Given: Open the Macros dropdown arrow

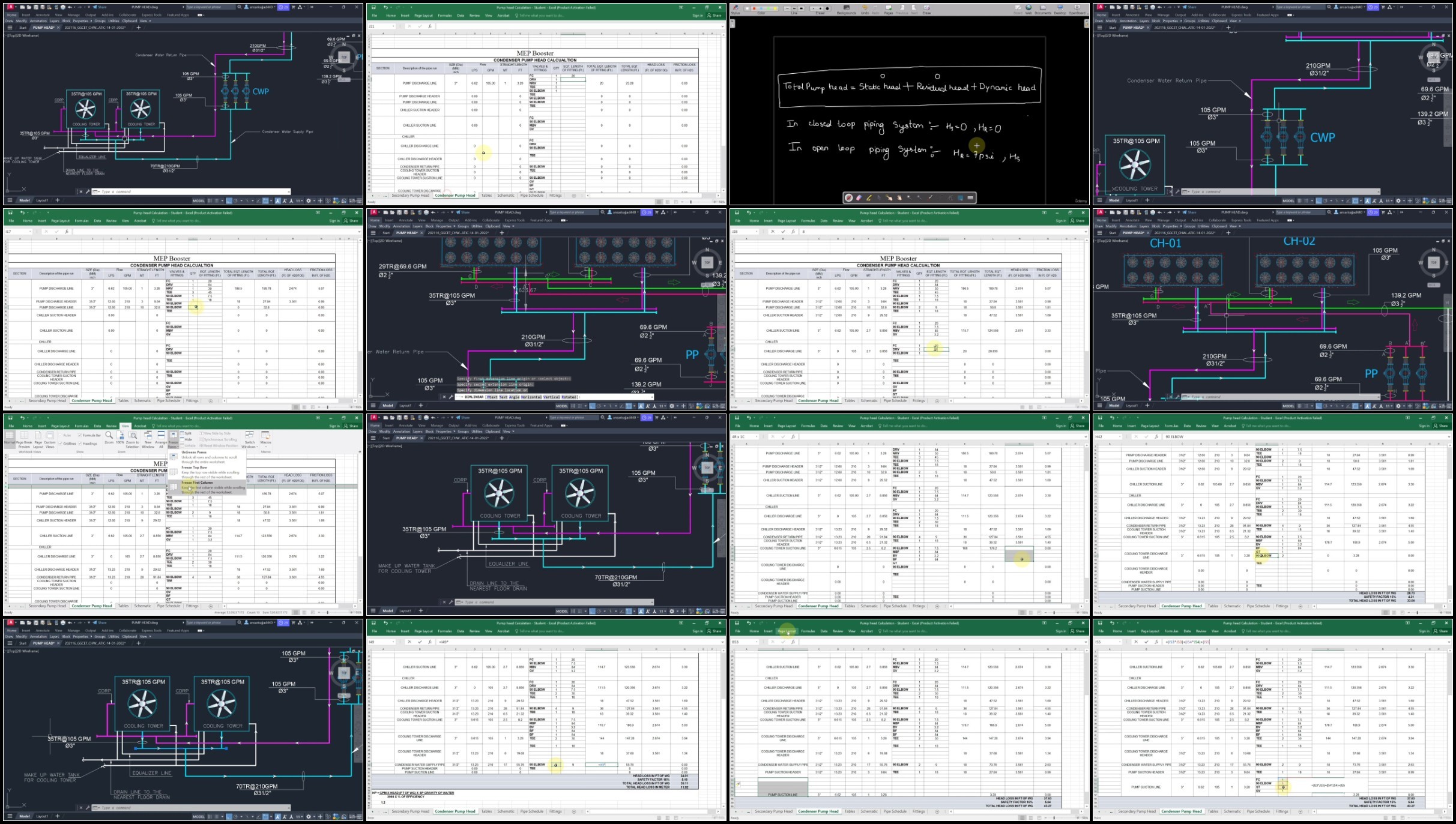Looking at the screenshot, I should [265, 447].
